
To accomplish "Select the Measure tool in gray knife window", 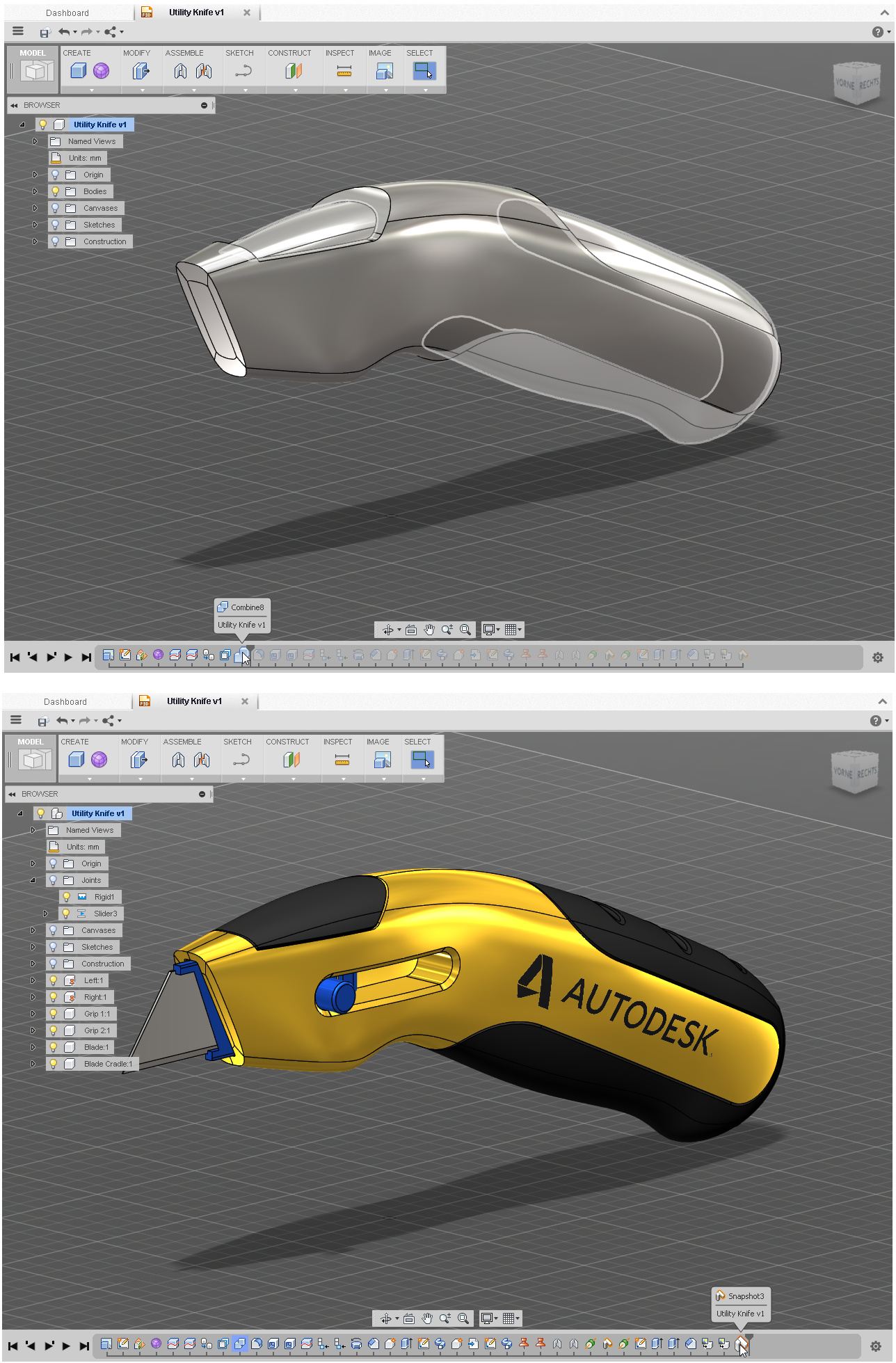I will 344,71.
